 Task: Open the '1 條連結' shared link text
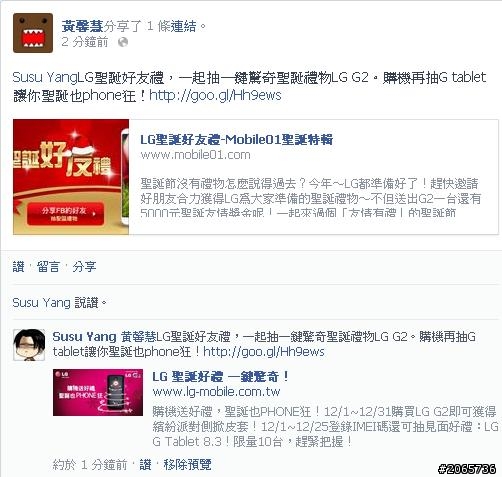pos(171,26)
